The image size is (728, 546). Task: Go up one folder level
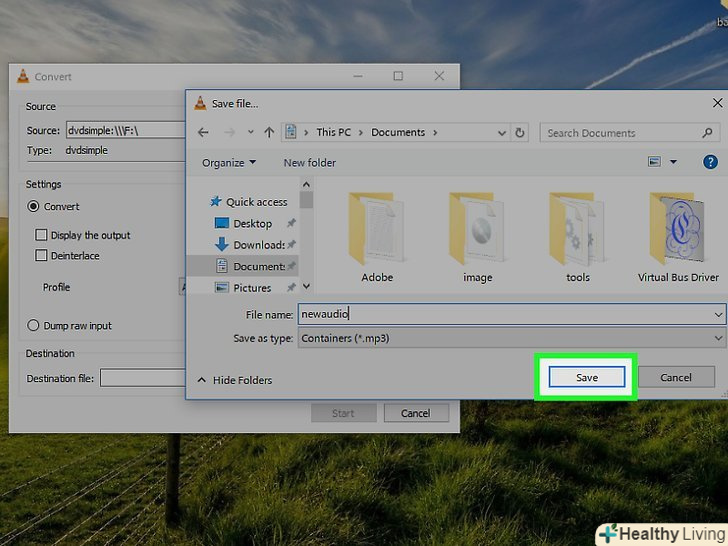point(269,133)
